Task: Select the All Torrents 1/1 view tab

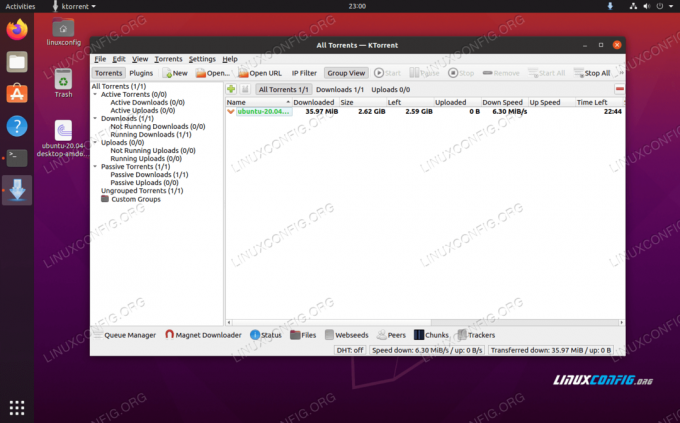Action: pyautogui.click(x=284, y=89)
